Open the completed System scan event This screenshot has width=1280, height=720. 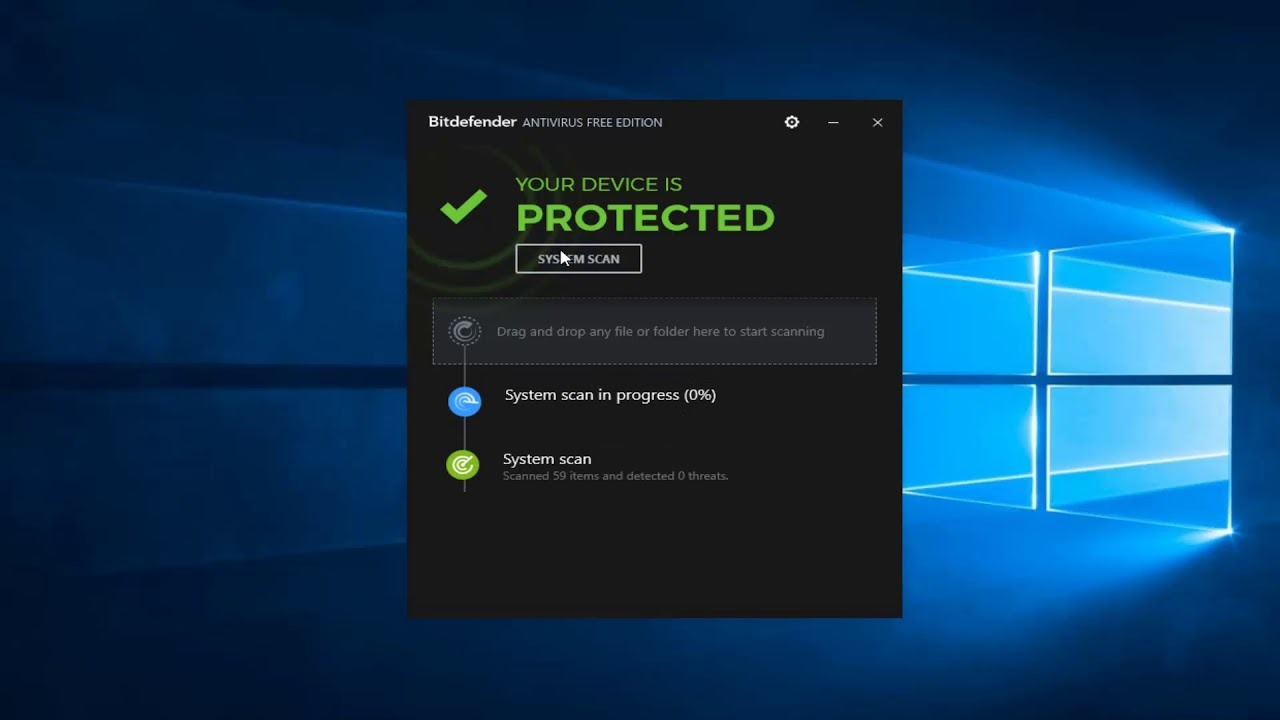(547, 459)
